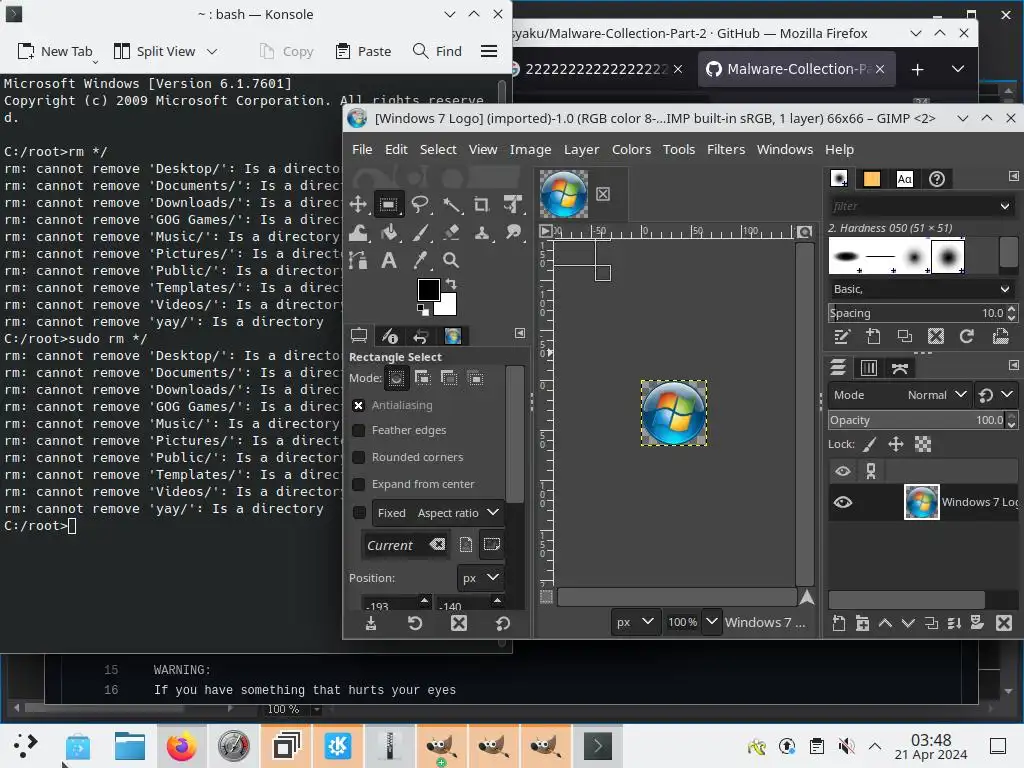Set selection mode to Intersect
The height and width of the screenshot is (768, 1024).
coord(475,378)
